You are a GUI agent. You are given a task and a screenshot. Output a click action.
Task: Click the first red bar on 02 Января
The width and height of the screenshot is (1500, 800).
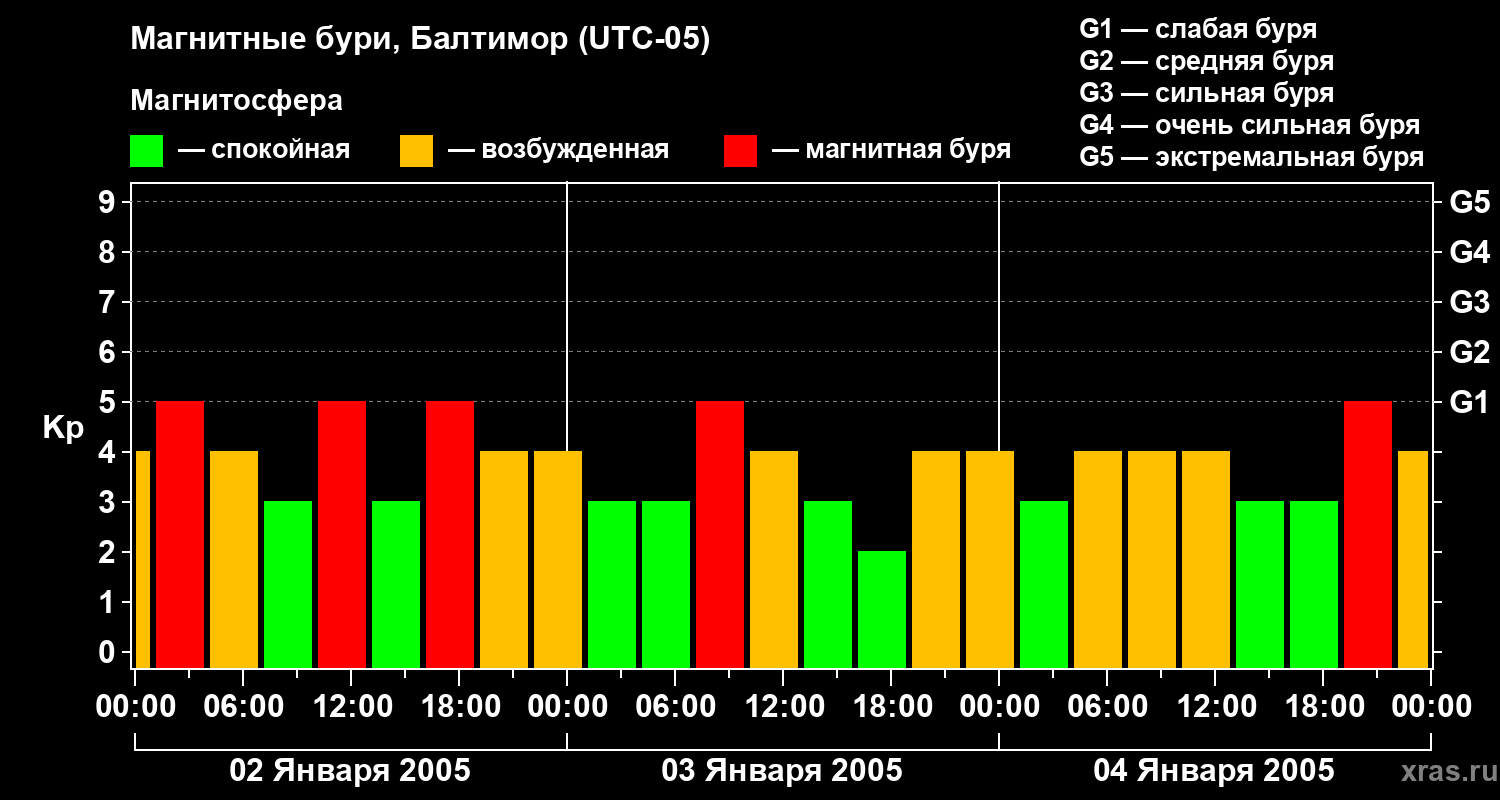tap(180, 534)
